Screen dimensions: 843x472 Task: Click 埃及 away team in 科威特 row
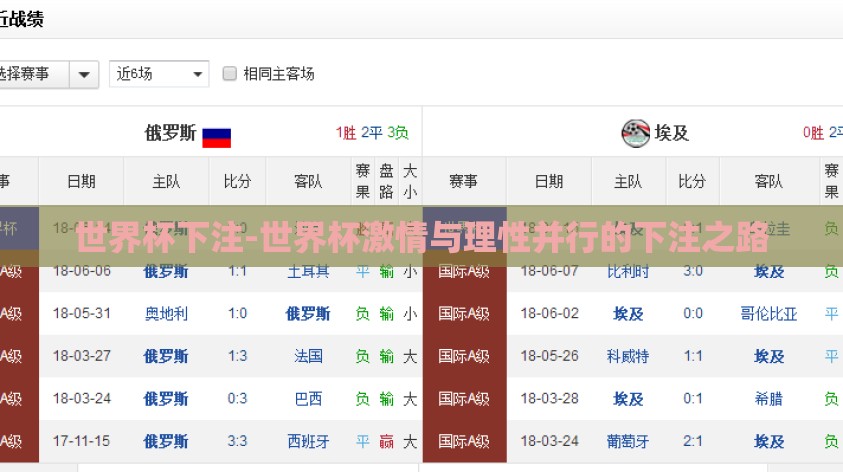[x=769, y=356]
